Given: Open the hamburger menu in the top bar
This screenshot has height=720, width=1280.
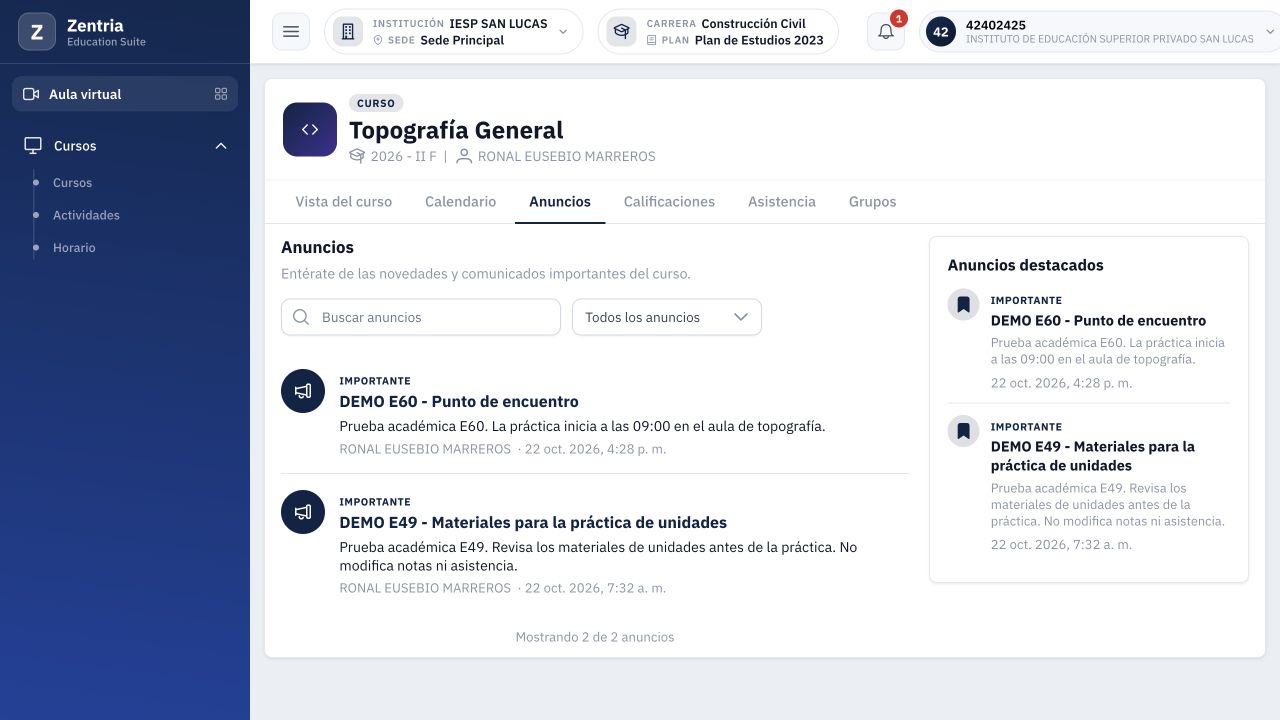Looking at the screenshot, I should click(x=291, y=32).
